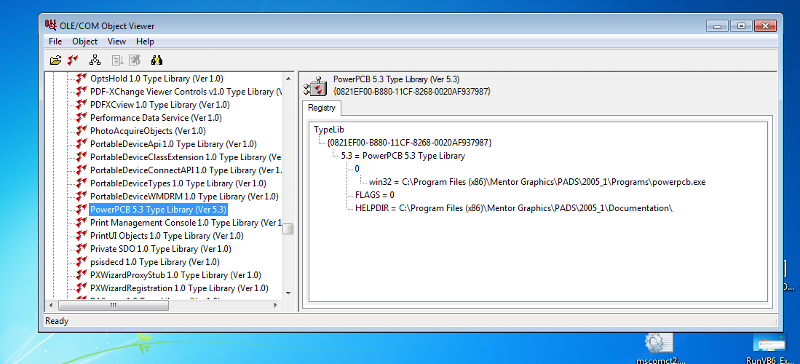Open the Help menu
This screenshot has height=364, width=800.
pyautogui.click(x=145, y=41)
